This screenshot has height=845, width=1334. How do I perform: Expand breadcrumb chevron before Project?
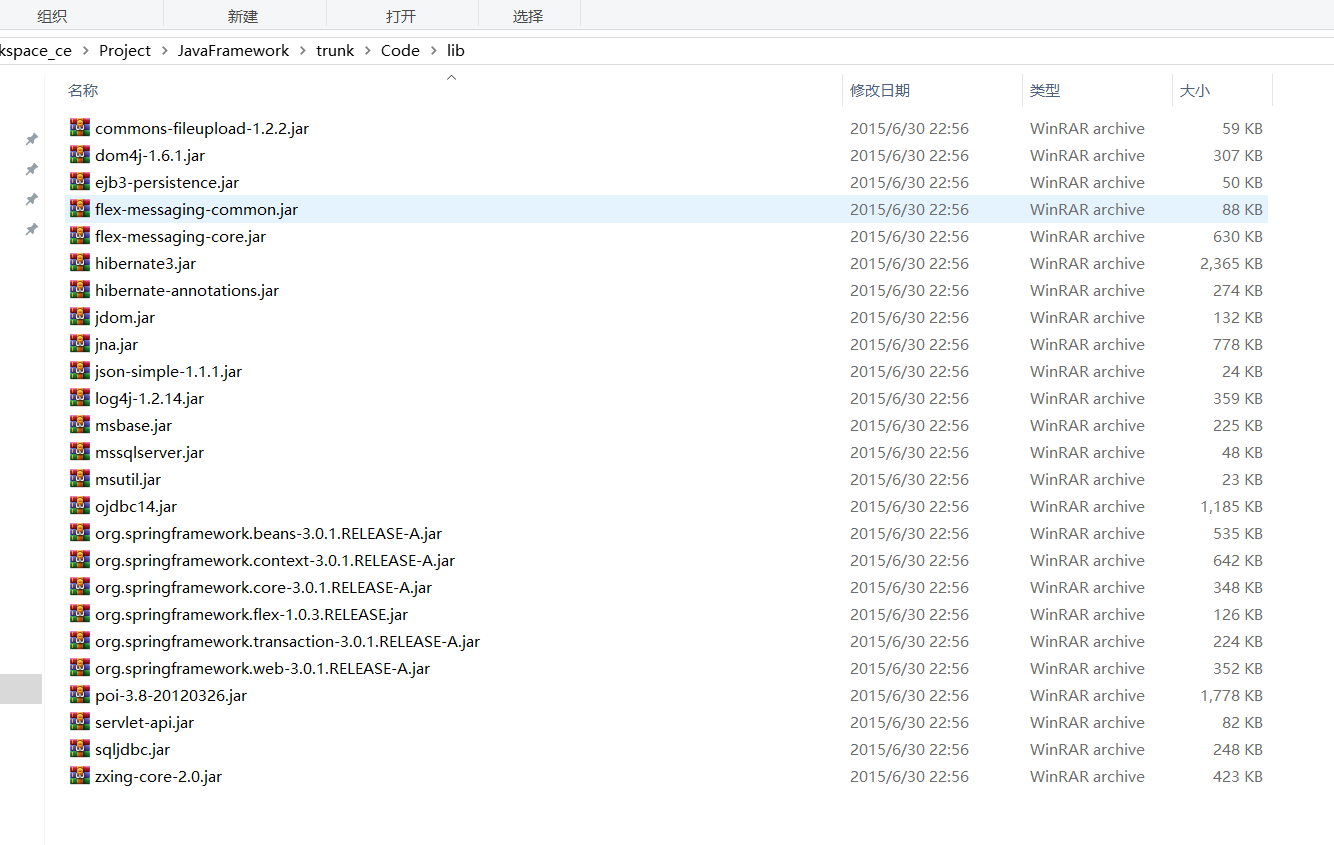(86, 51)
